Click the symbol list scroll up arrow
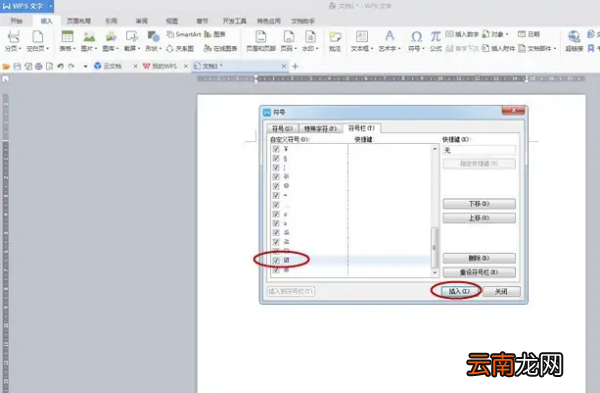The image size is (600, 393). point(434,148)
